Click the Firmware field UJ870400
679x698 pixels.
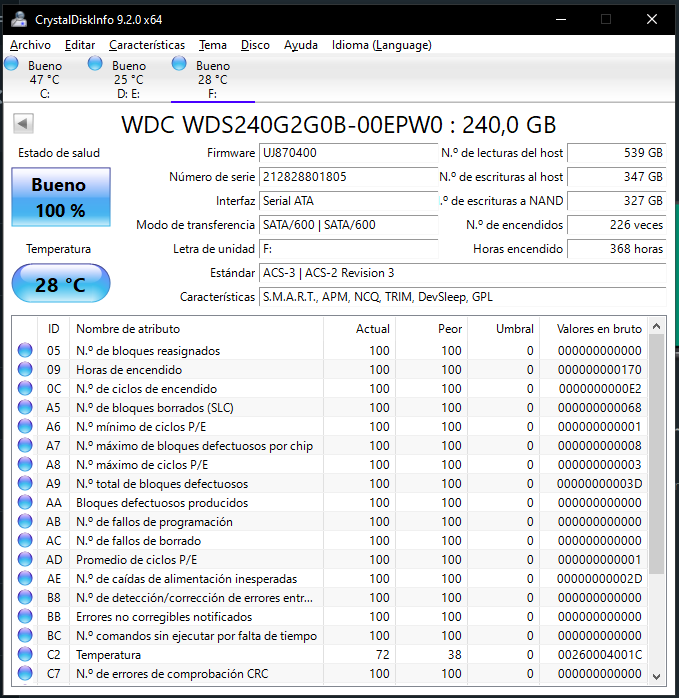[x=349, y=153]
